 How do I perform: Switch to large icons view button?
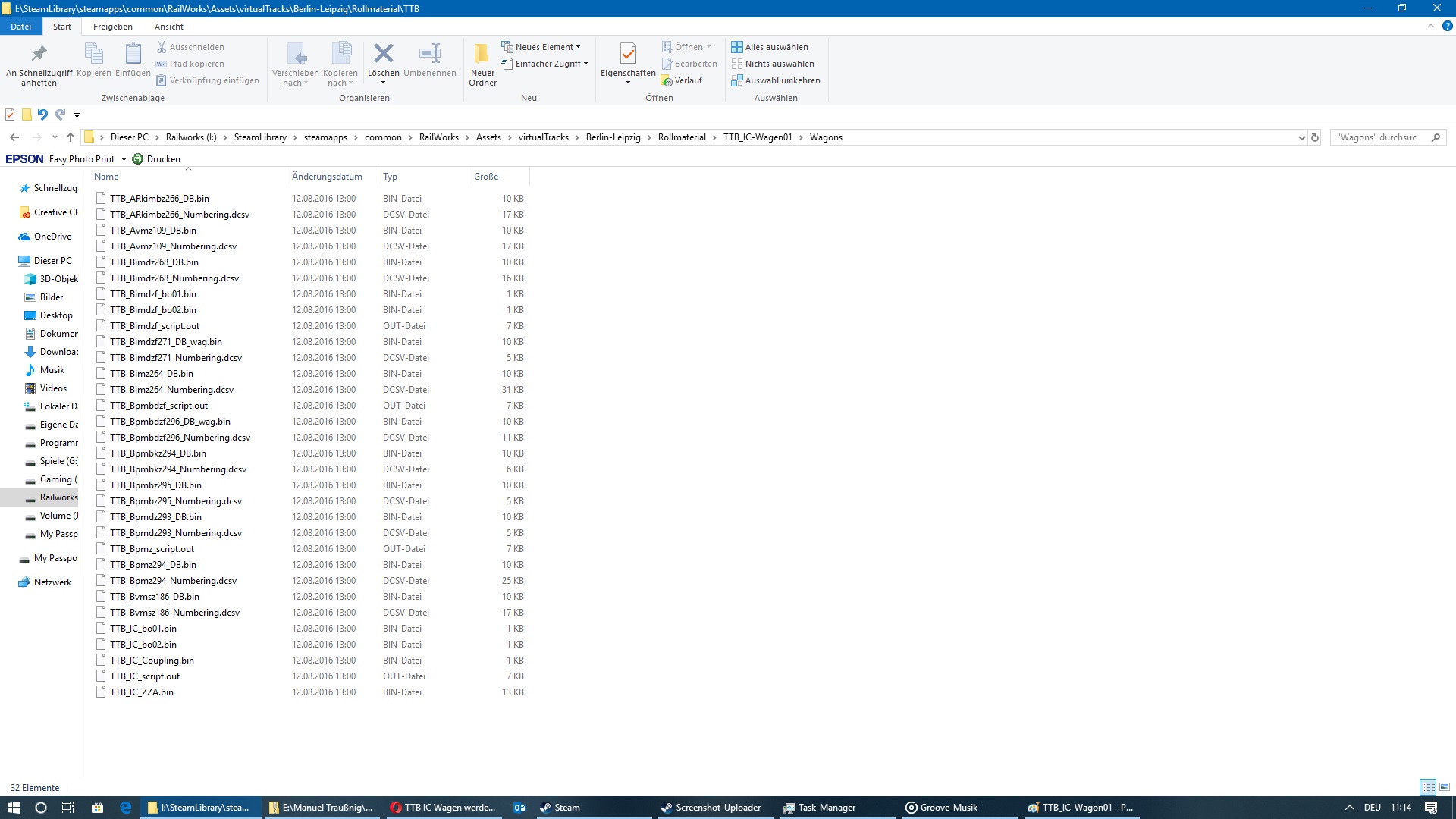point(1445,787)
